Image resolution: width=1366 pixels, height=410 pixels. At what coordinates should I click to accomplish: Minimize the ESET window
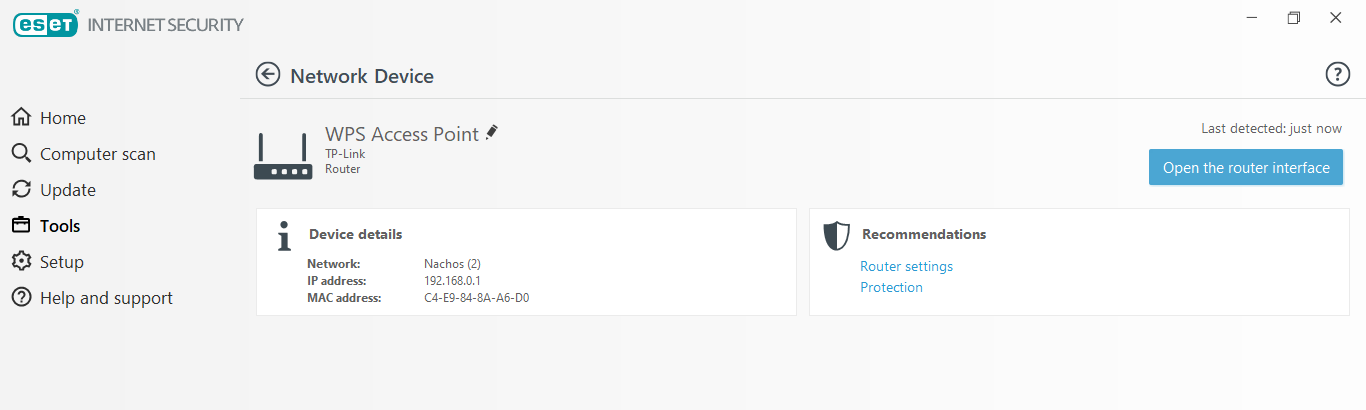(x=1252, y=18)
